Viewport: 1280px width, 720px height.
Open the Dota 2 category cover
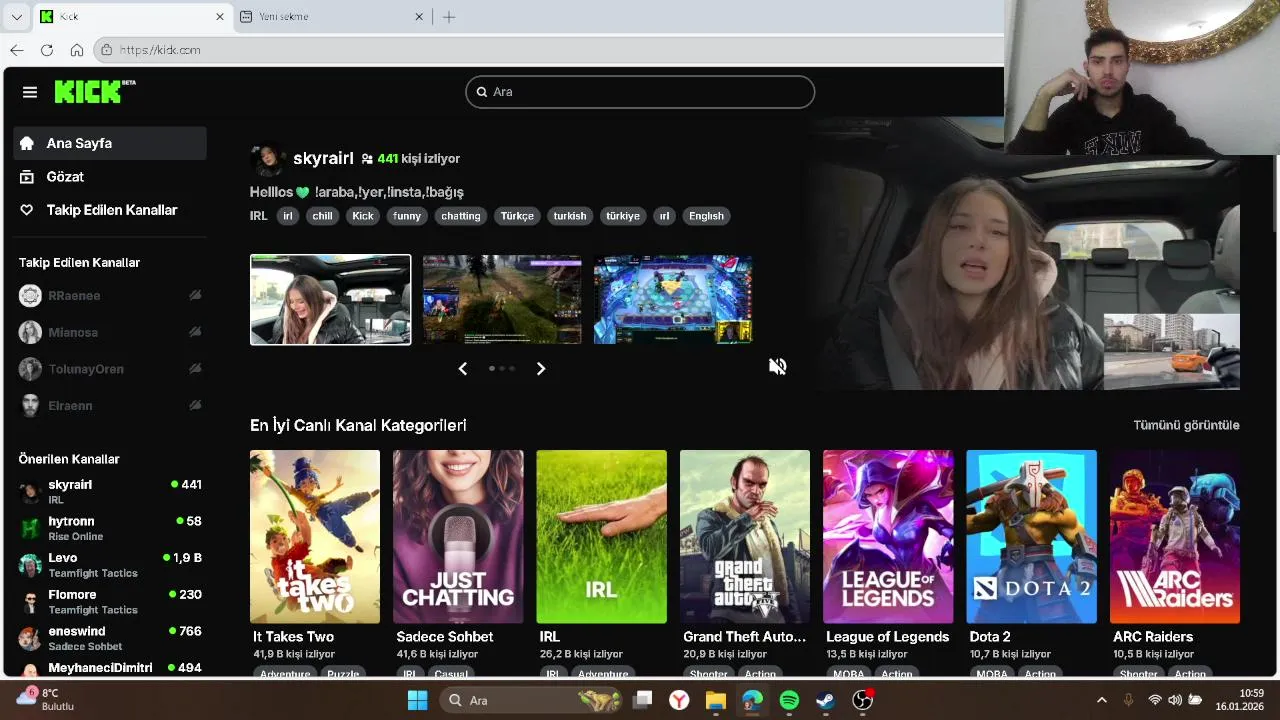coord(1031,537)
